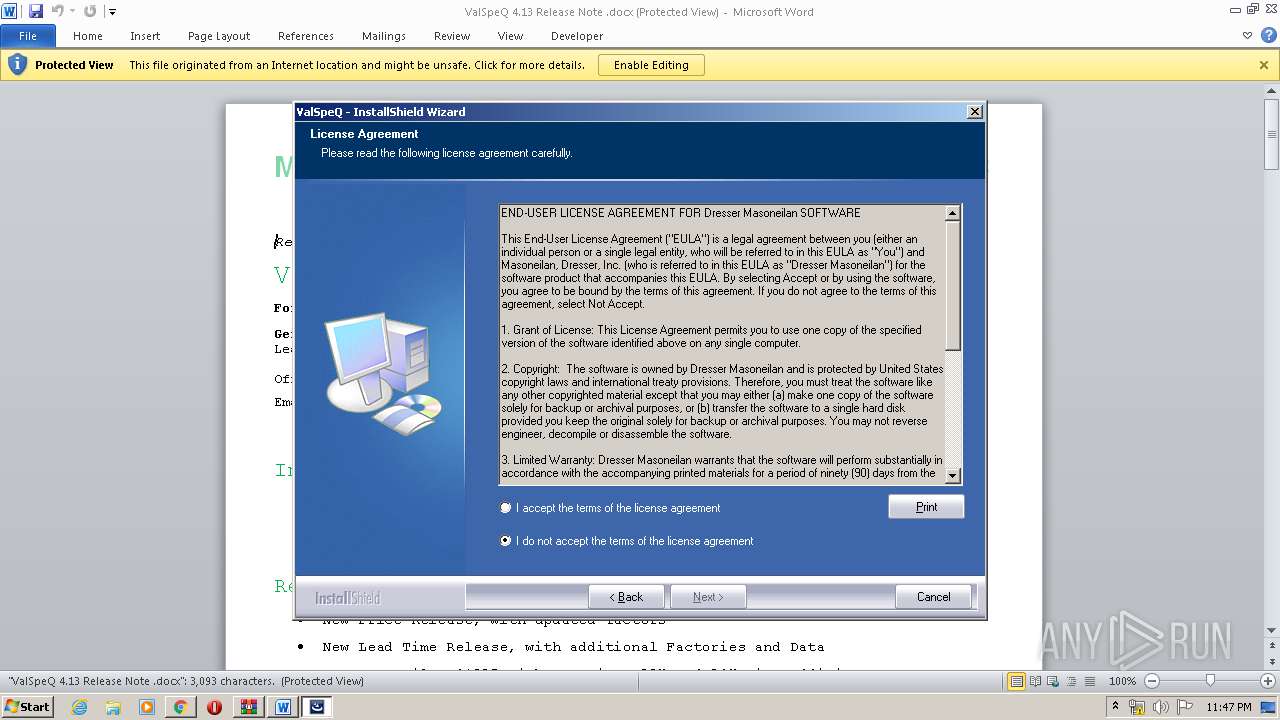Click the Save icon in Word's quick access toolbar
The image size is (1280, 720).
pyautogui.click(x=36, y=11)
